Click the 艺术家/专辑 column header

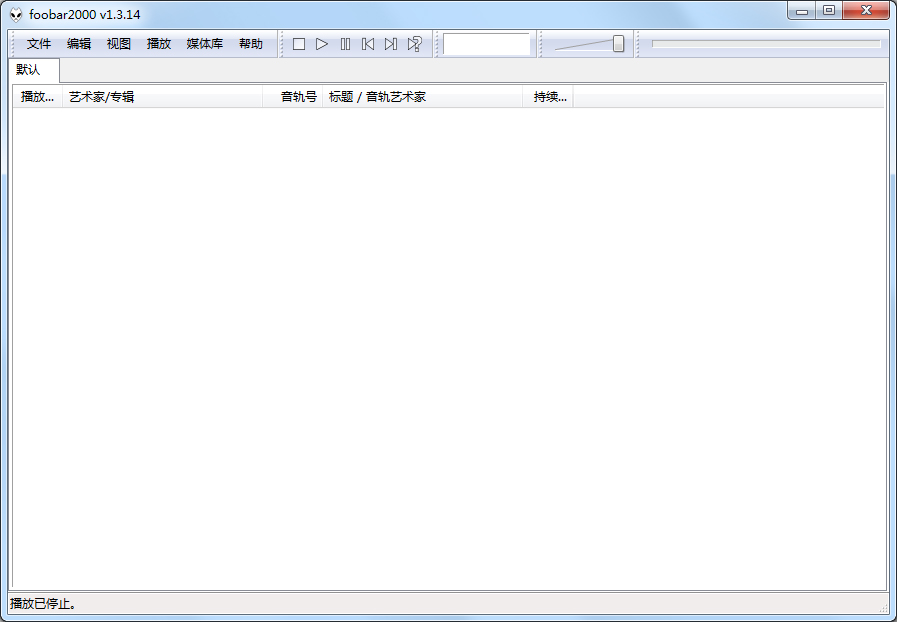[162, 97]
